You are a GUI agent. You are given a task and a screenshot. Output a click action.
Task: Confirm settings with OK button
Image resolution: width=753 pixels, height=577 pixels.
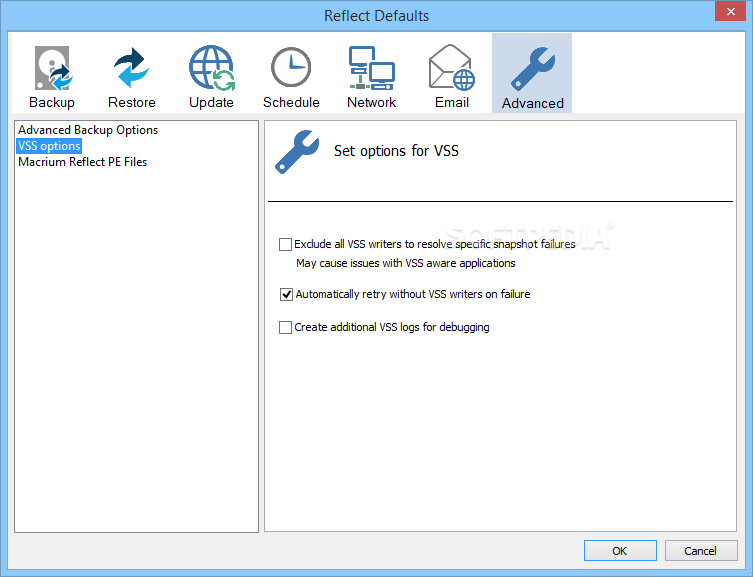620,551
